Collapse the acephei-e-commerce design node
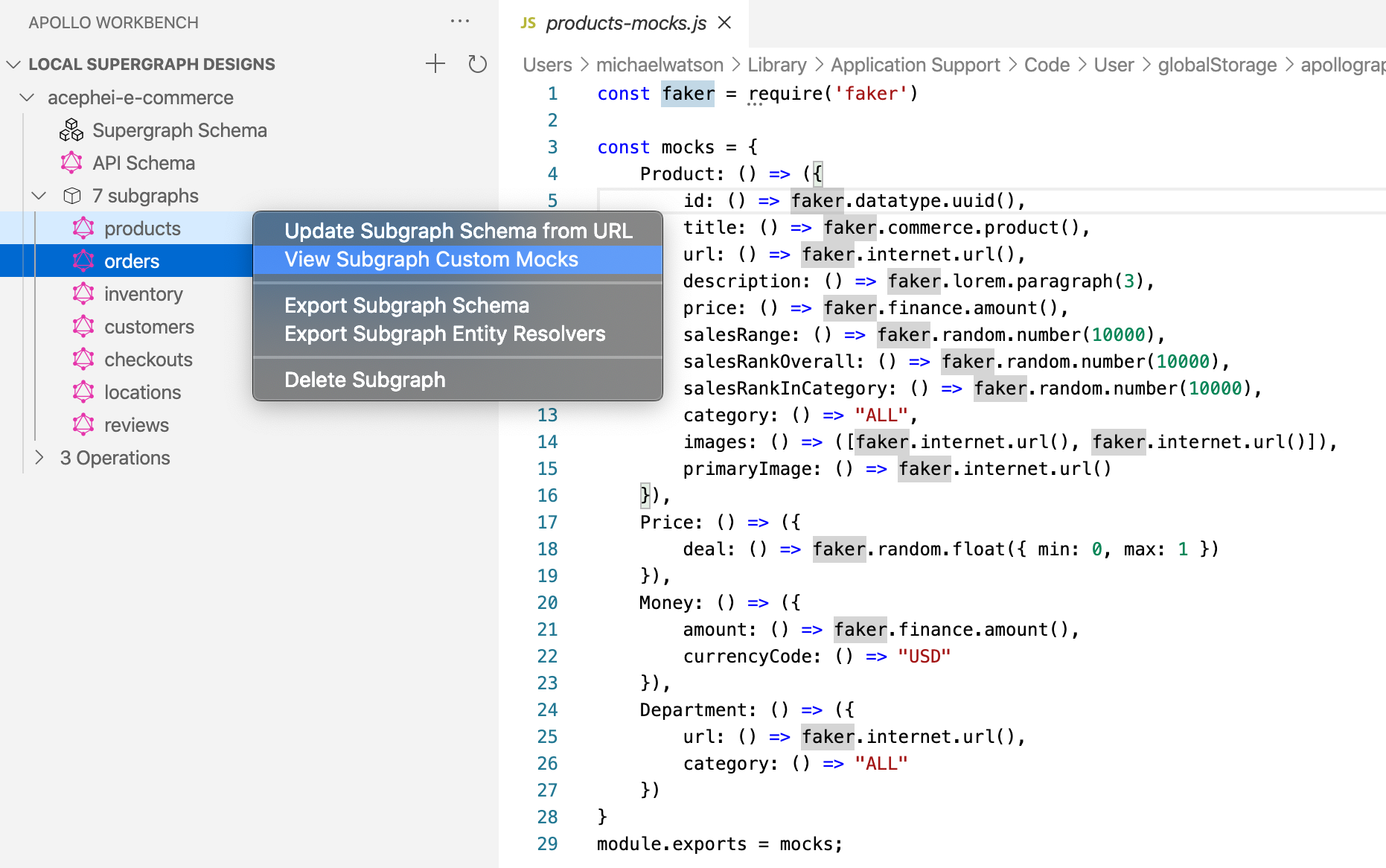This screenshot has height=868, width=1386. click(x=27, y=98)
